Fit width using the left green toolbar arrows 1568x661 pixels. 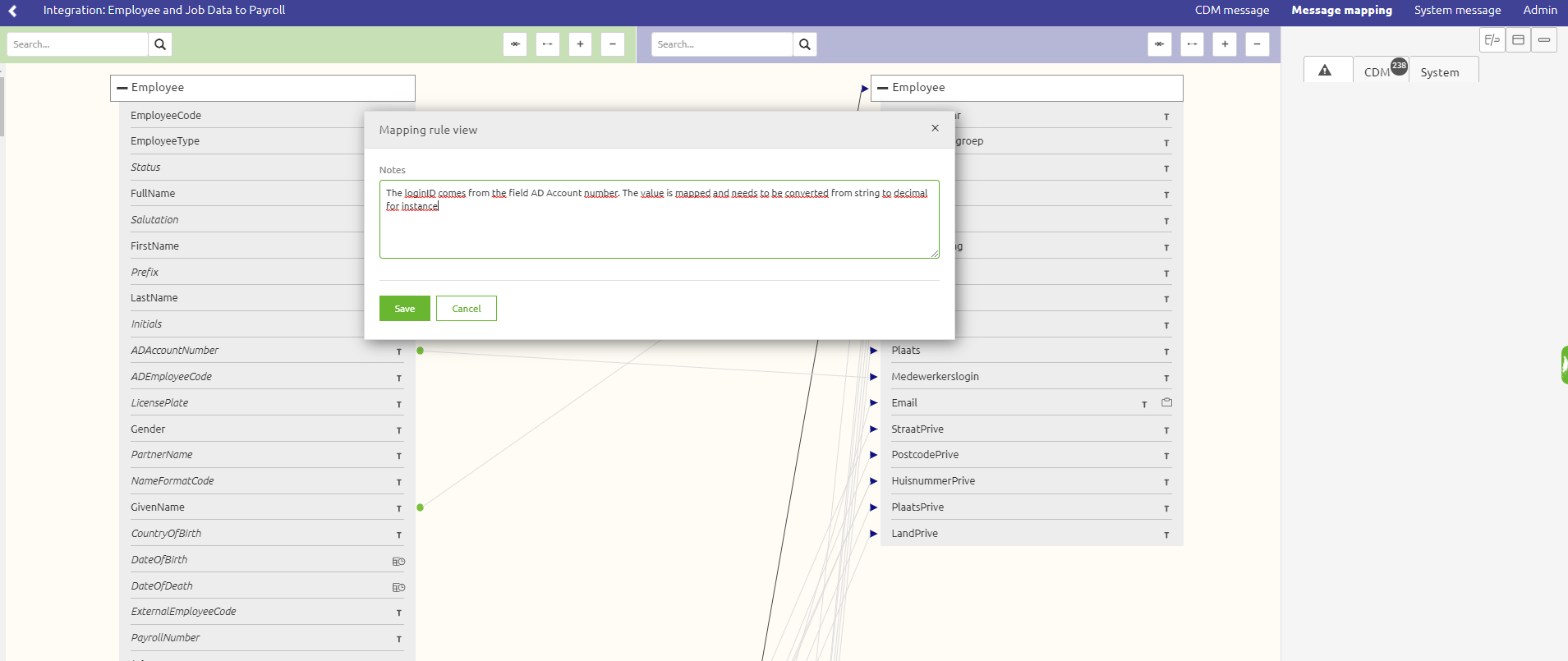(x=548, y=44)
